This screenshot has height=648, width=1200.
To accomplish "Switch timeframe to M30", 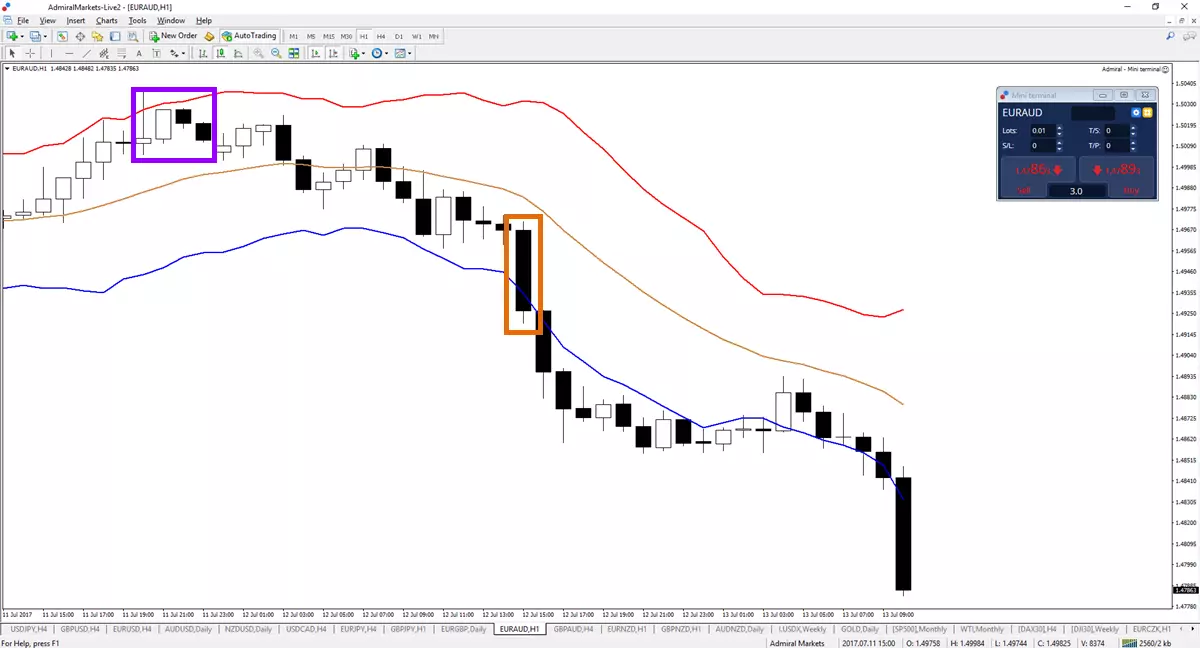I will pyautogui.click(x=346, y=36).
